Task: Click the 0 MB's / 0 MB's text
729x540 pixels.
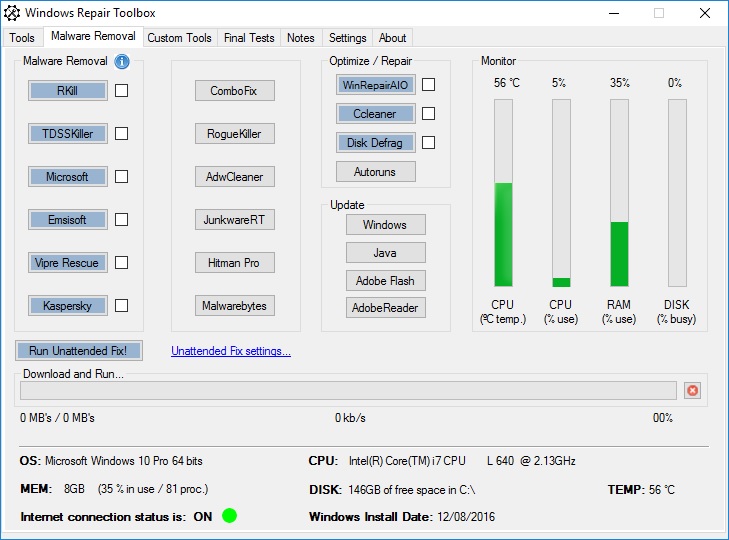Action: 57,418
